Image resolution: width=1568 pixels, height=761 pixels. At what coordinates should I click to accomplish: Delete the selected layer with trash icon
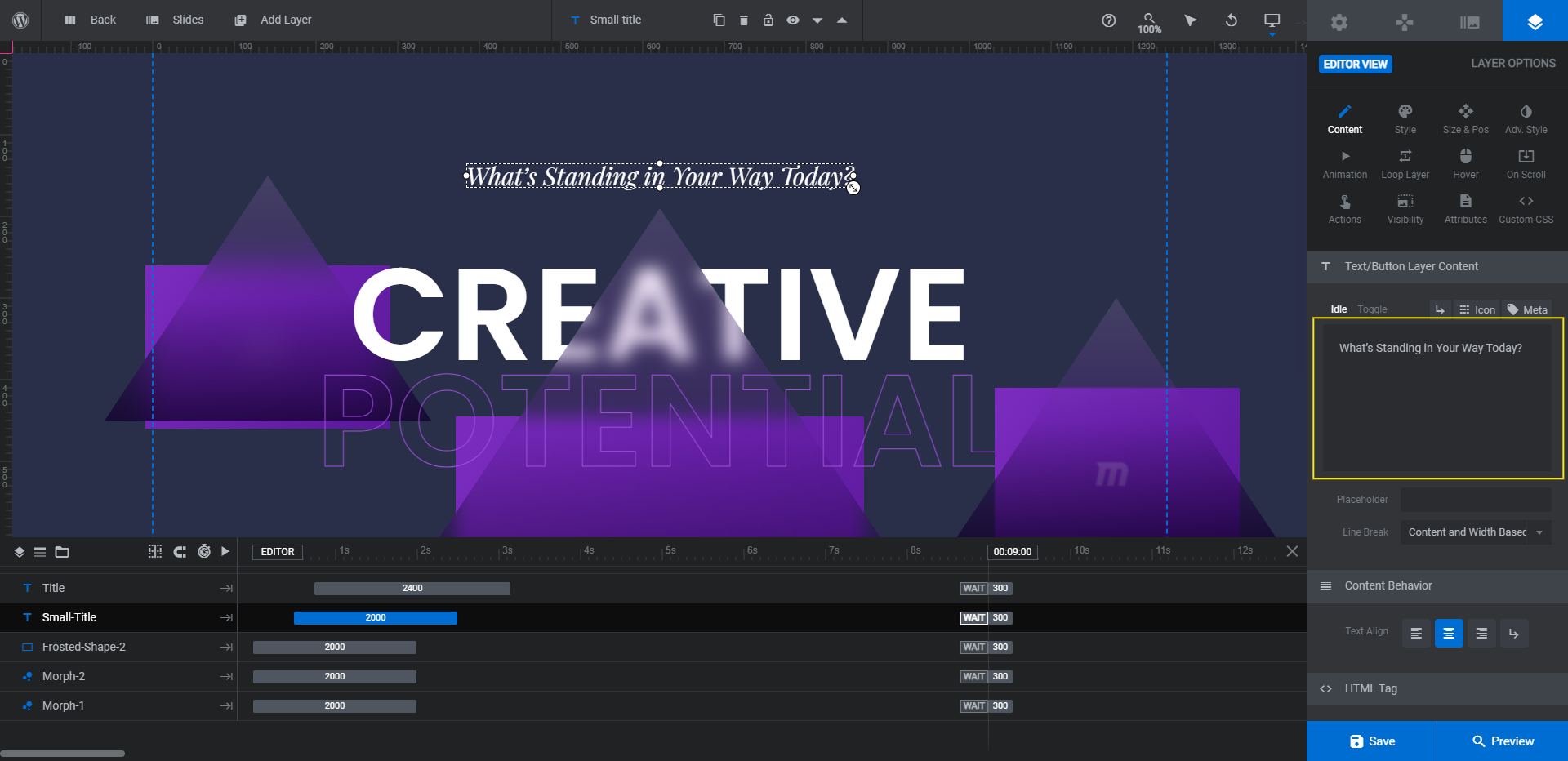click(743, 20)
